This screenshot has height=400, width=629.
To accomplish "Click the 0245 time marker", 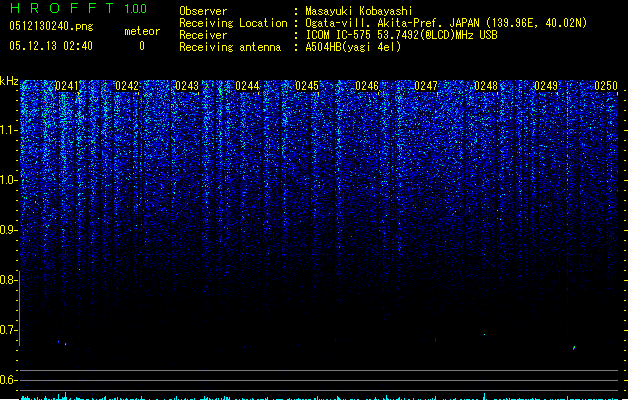I will (307, 86).
